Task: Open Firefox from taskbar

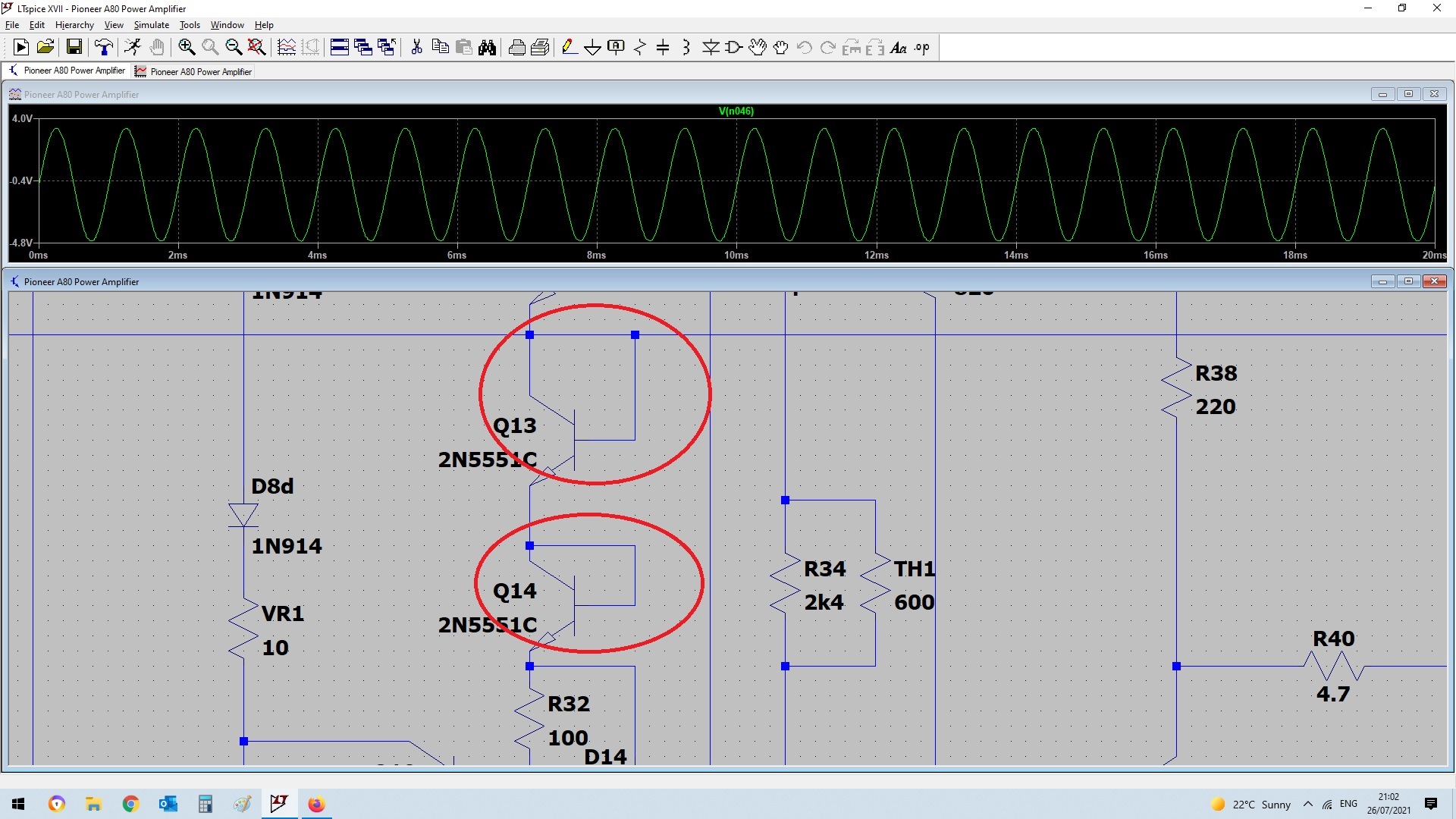Action: coord(316,804)
